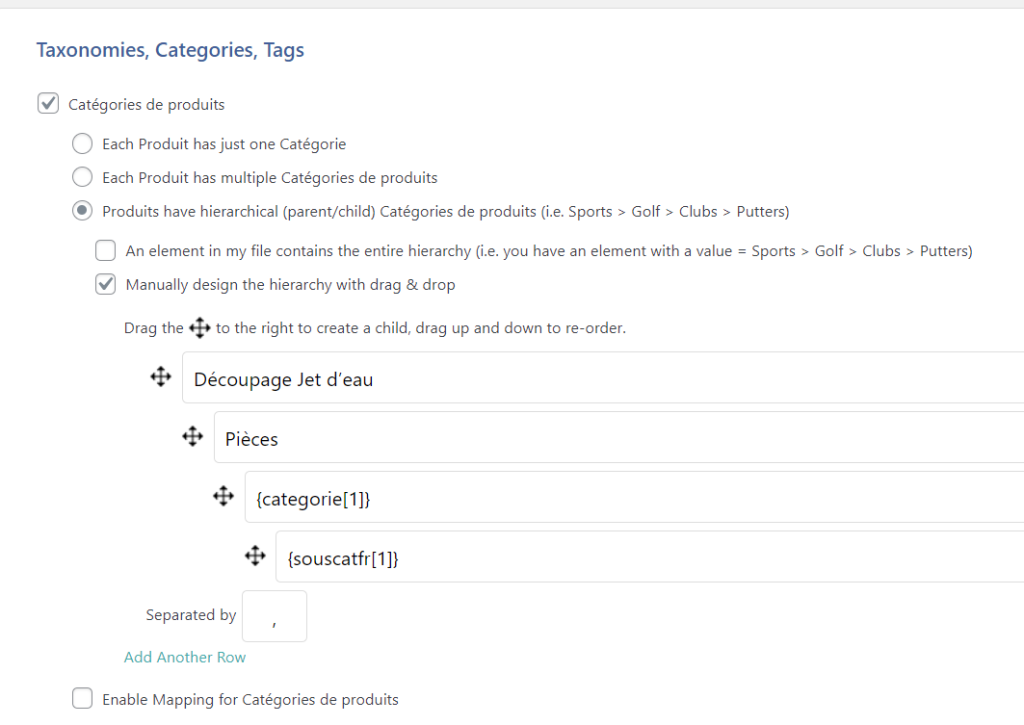Viewport: 1024px width, 725px height.
Task: Click the 'Separated by' label text
Action: [191, 615]
